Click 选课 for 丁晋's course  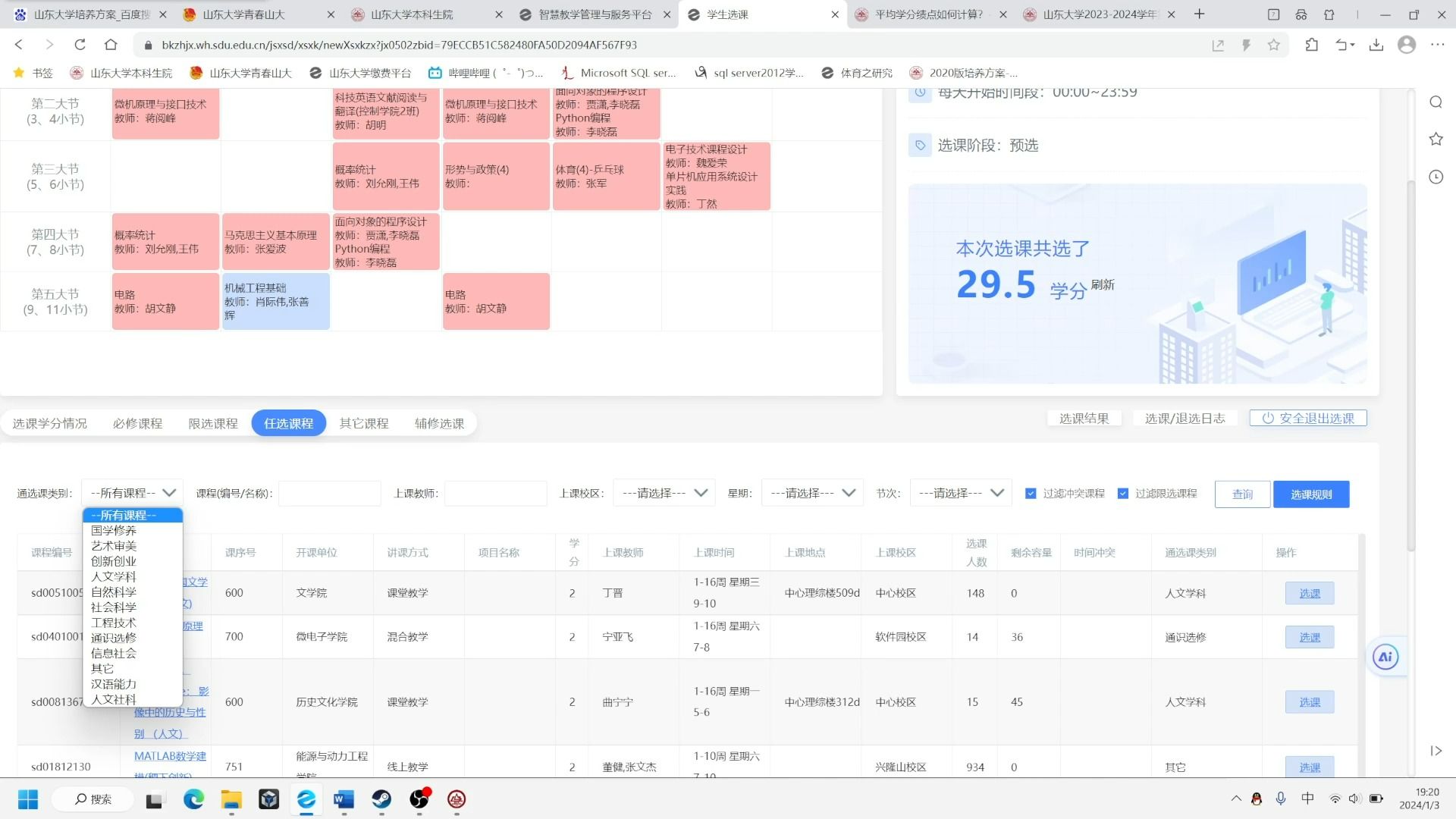point(1310,593)
